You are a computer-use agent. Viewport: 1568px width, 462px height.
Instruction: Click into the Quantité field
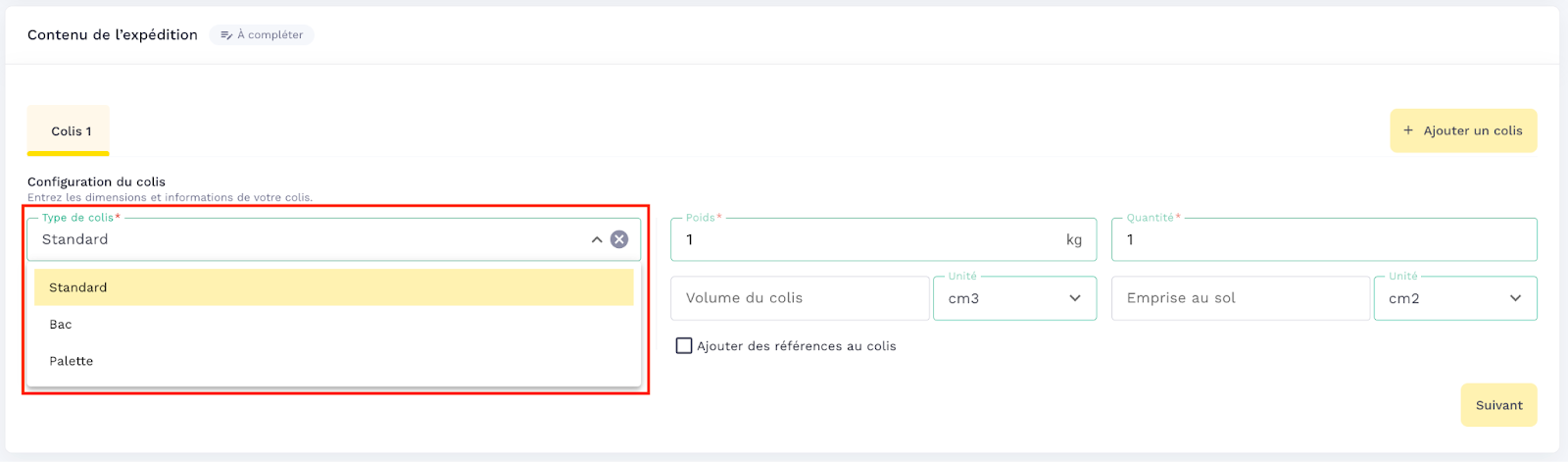(1323, 239)
